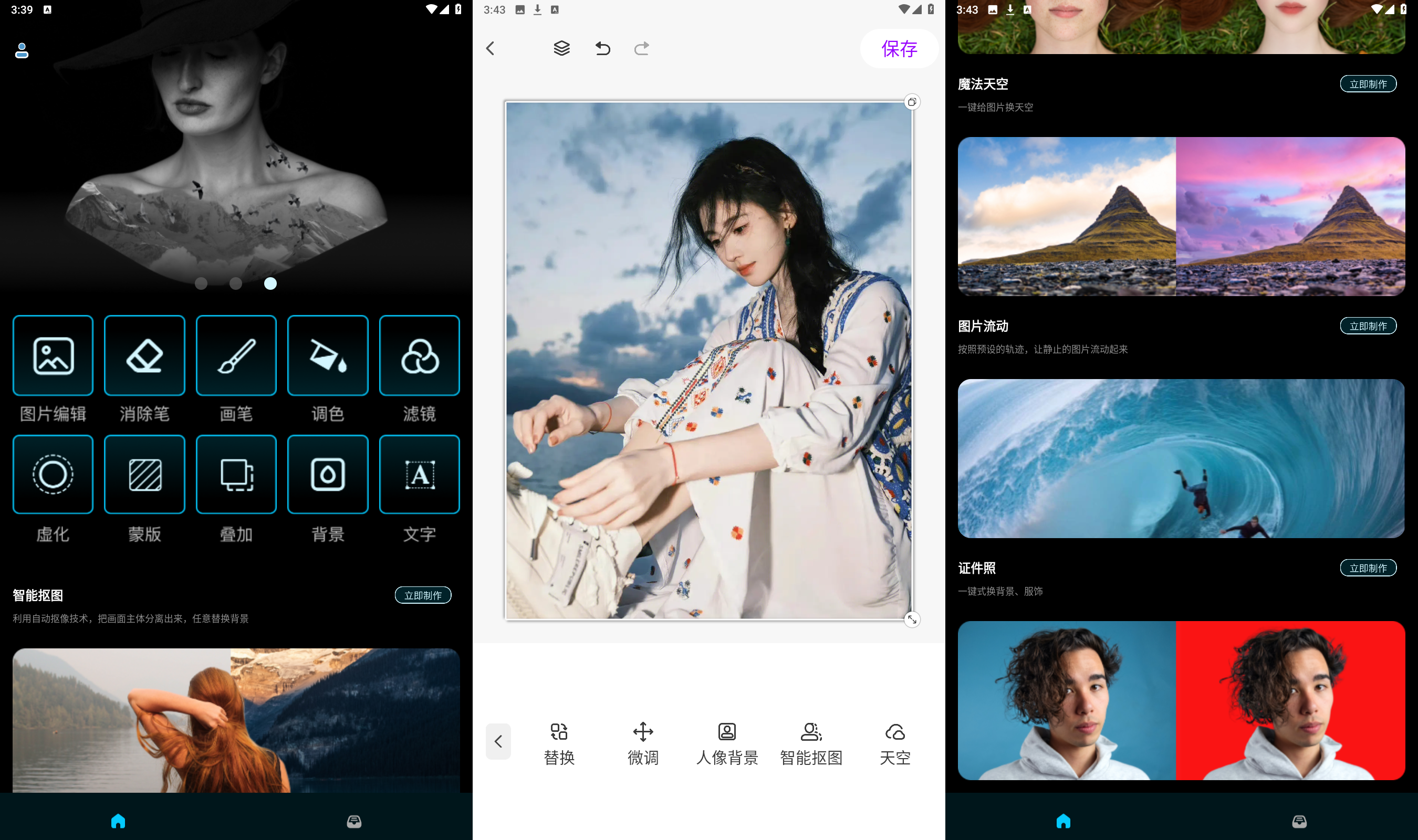Tap the 一键给图片换天空 description

click(x=996, y=108)
